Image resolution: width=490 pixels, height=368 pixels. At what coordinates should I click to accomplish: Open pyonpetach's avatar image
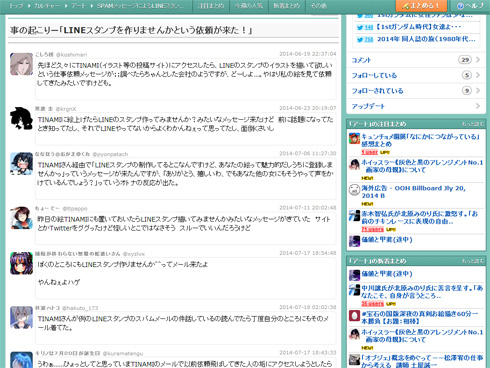pos(21,164)
